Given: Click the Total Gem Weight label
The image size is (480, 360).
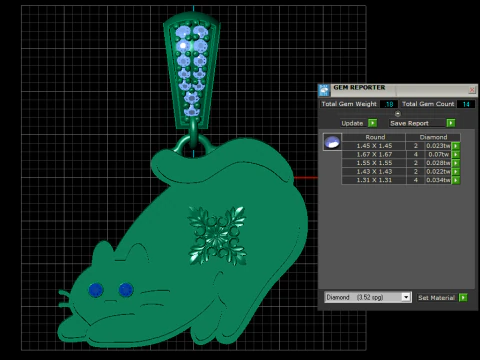Looking at the screenshot, I should click(x=349, y=104).
